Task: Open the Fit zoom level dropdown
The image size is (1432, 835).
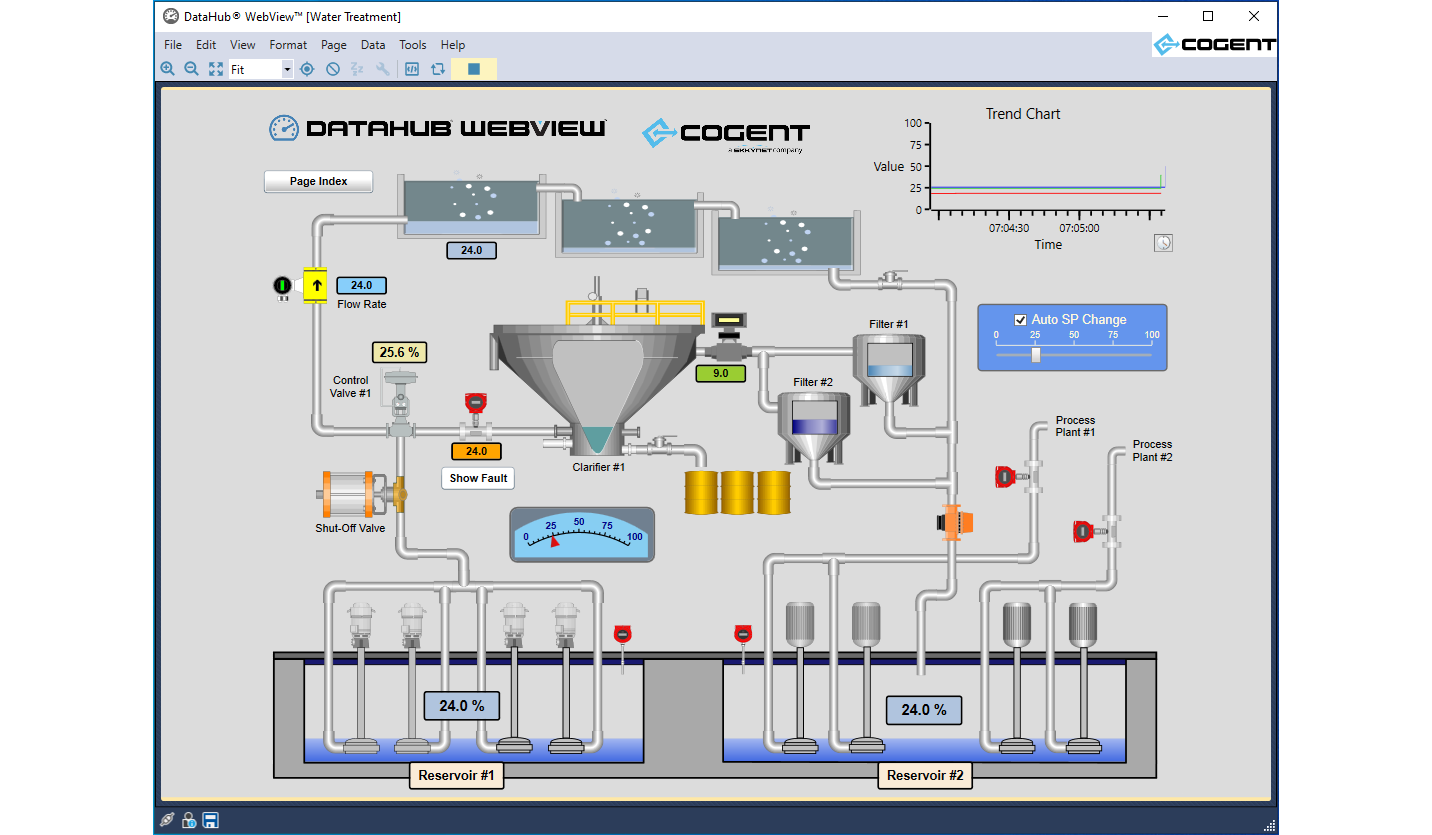Action: [287, 68]
